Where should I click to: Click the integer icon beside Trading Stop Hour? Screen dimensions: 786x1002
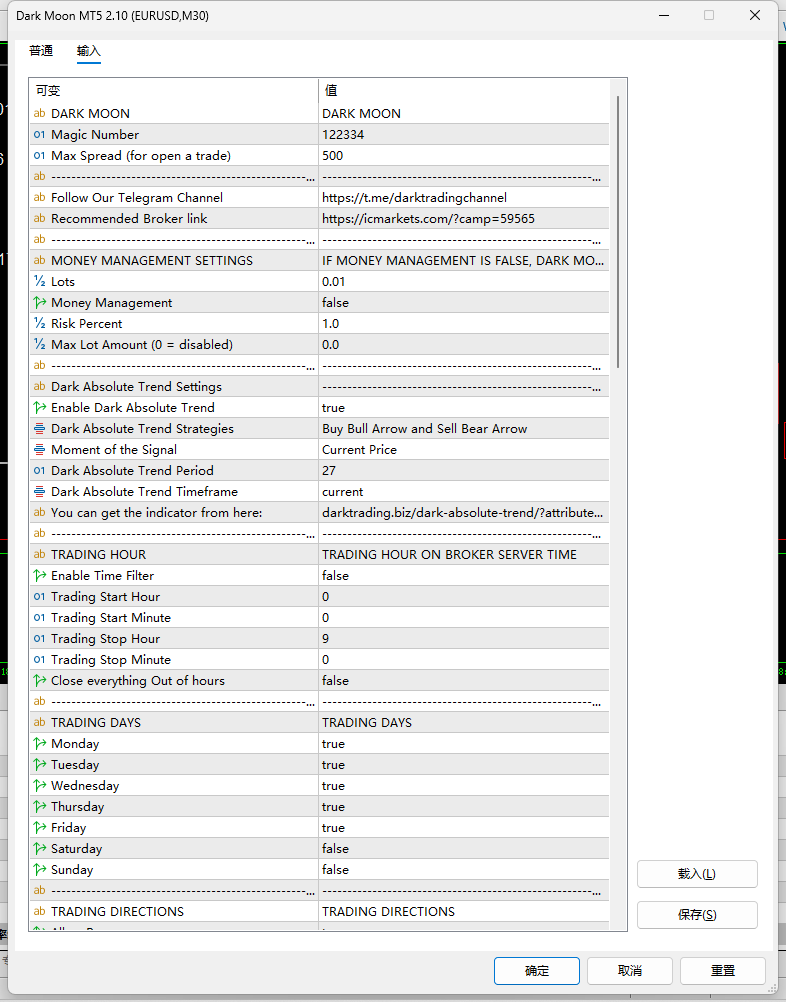(40, 638)
